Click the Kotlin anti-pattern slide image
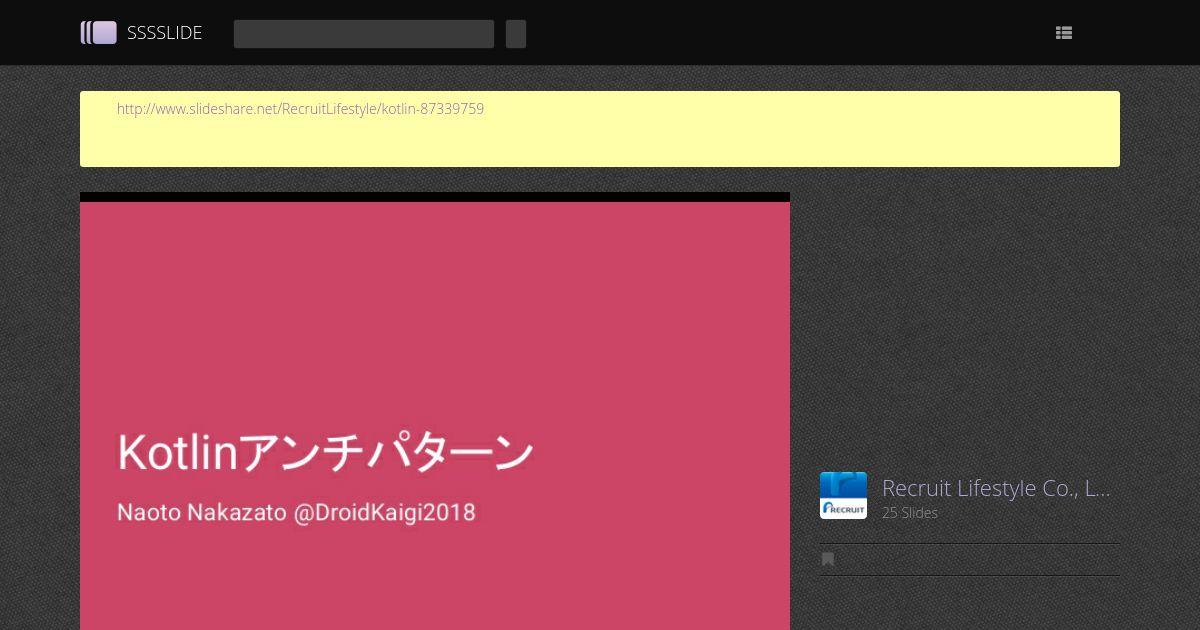 [x=435, y=415]
